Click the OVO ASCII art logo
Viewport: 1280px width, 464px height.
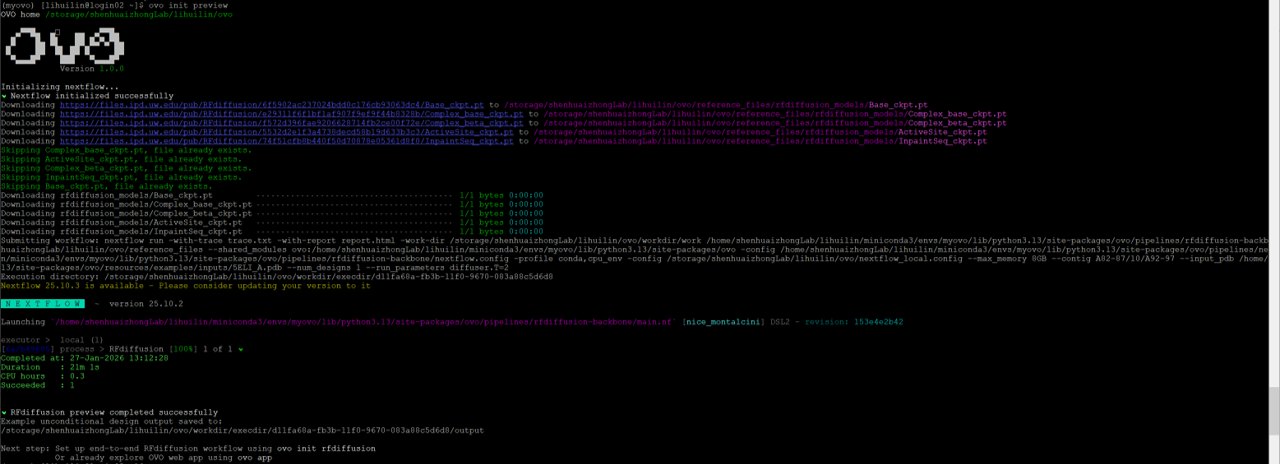coord(64,47)
